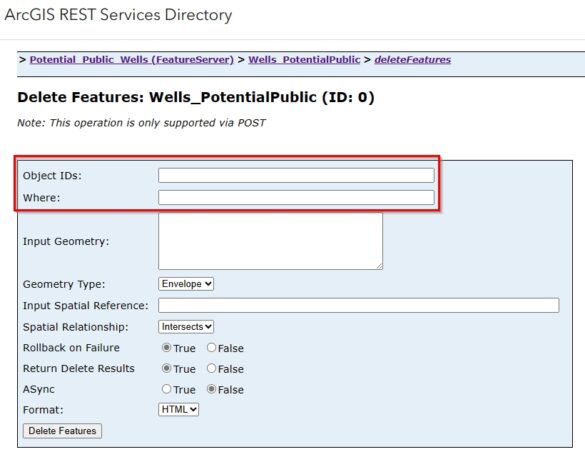585x457 pixels.
Task: Open the Potential_Public_Wells (FeatureServer) breadcrumb link
Action: coord(132,60)
